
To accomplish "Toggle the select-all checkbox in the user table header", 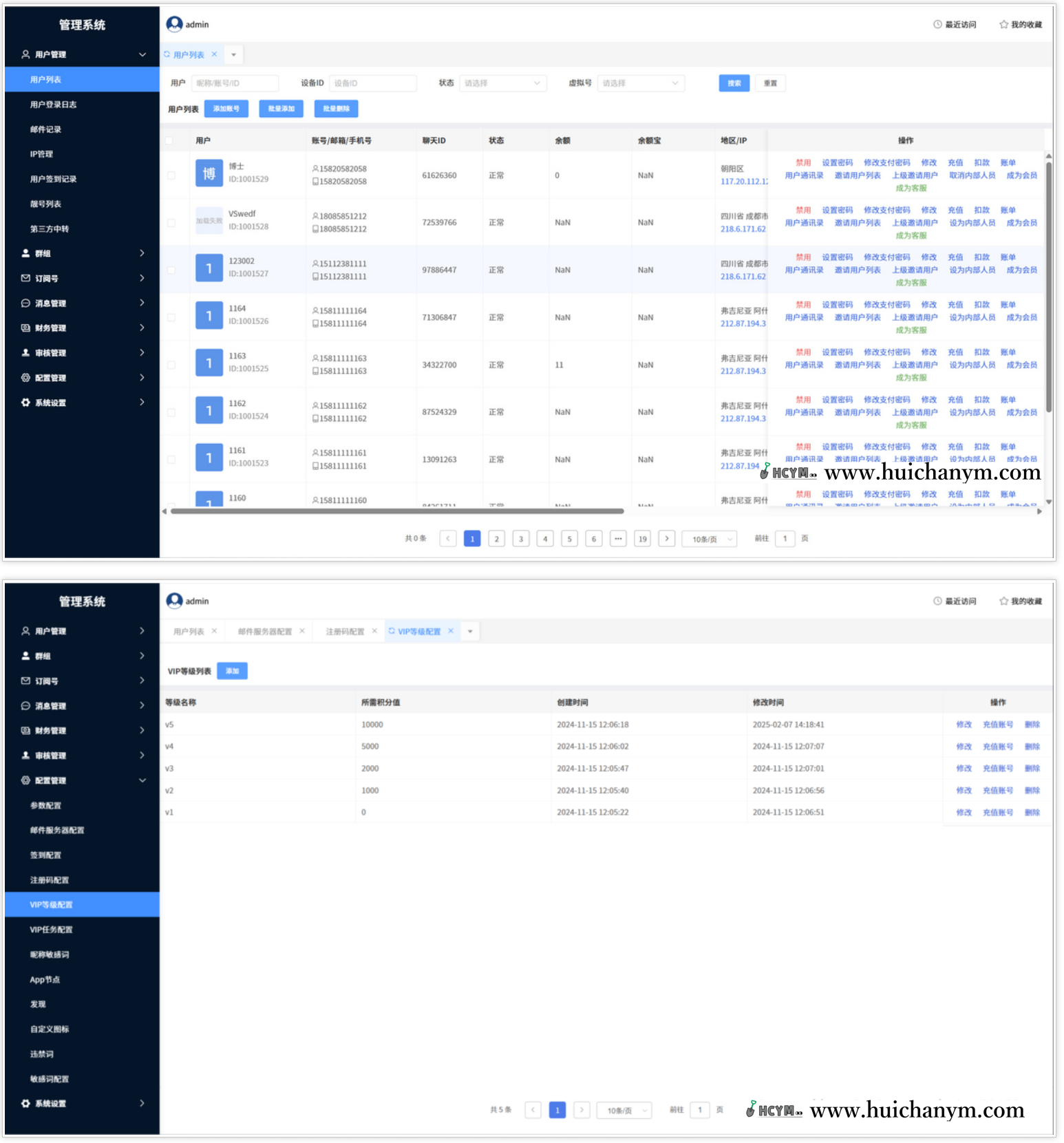I will point(169,140).
